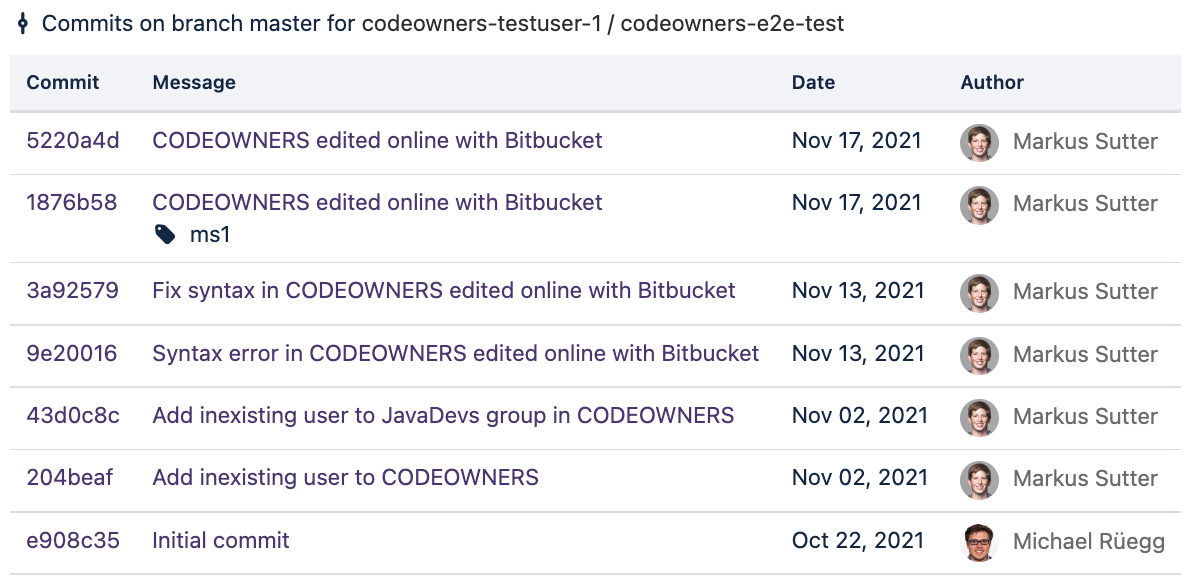Click the Author column header
Screen dimensions: 1192x586
(992, 82)
